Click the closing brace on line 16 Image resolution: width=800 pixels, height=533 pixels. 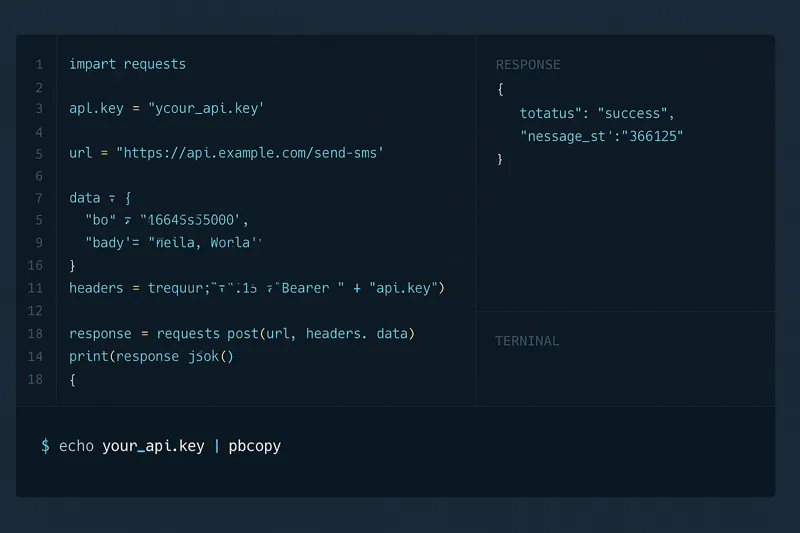72,265
